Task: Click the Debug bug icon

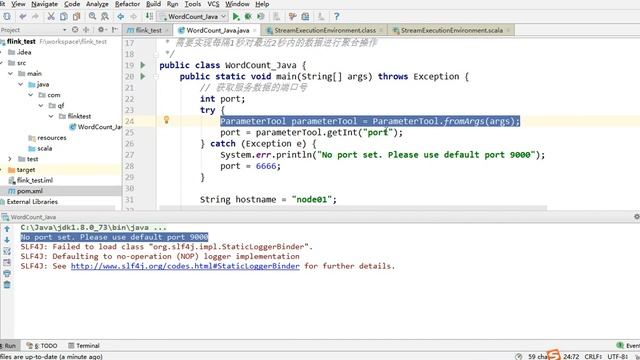Action: pyautogui.click(x=248, y=17)
